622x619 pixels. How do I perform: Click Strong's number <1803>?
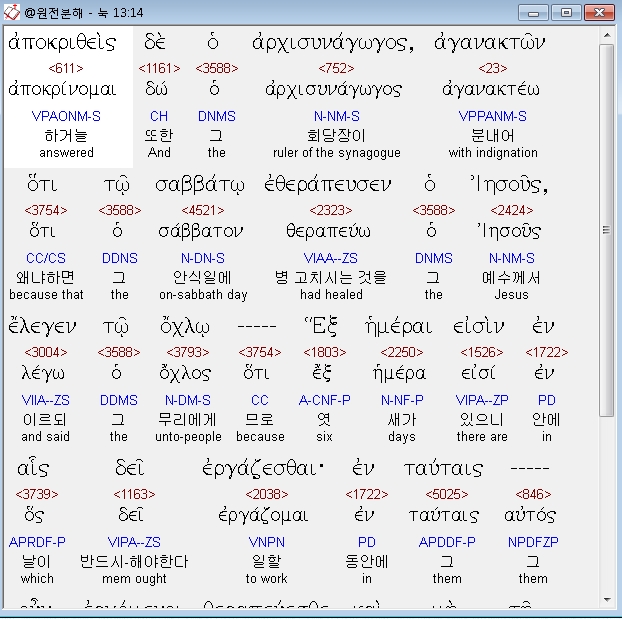tap(324, 352)
